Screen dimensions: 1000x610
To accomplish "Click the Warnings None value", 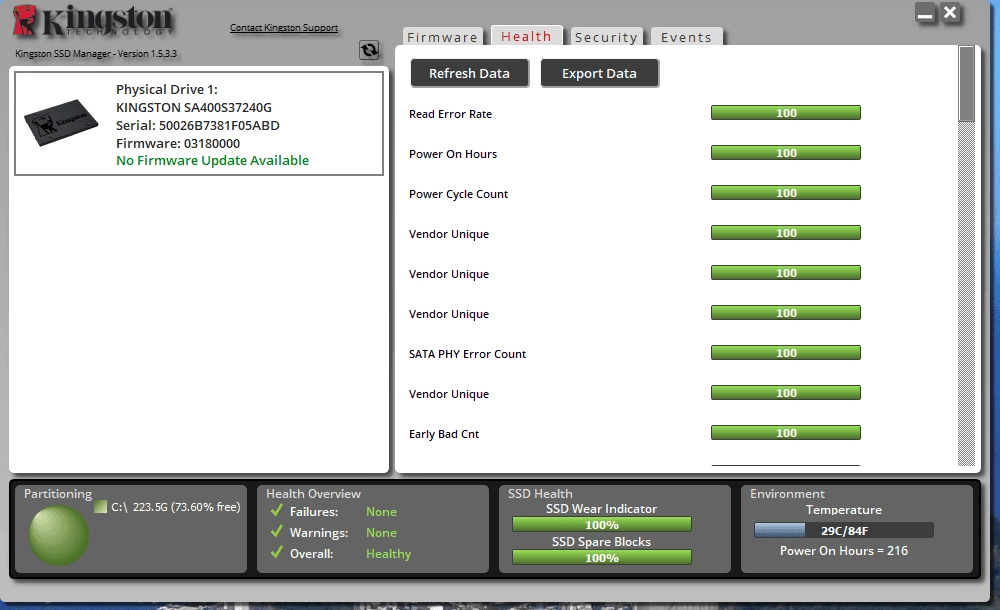I will pyautogui.click(x=381, y=533).
